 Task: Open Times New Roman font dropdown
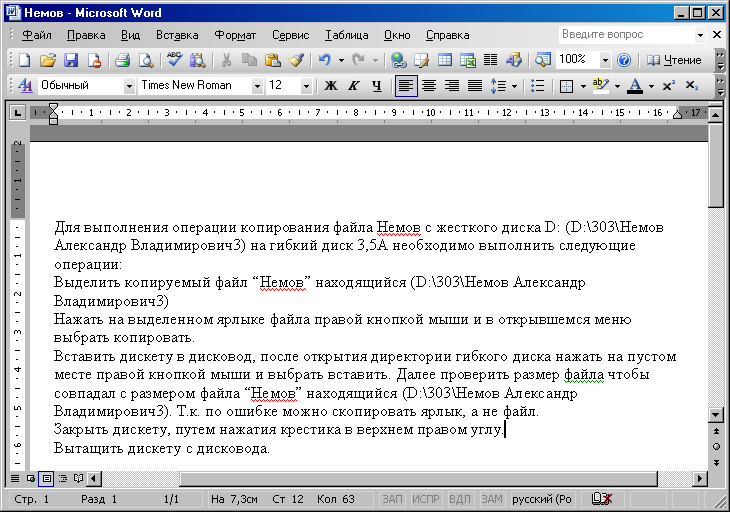257,86
